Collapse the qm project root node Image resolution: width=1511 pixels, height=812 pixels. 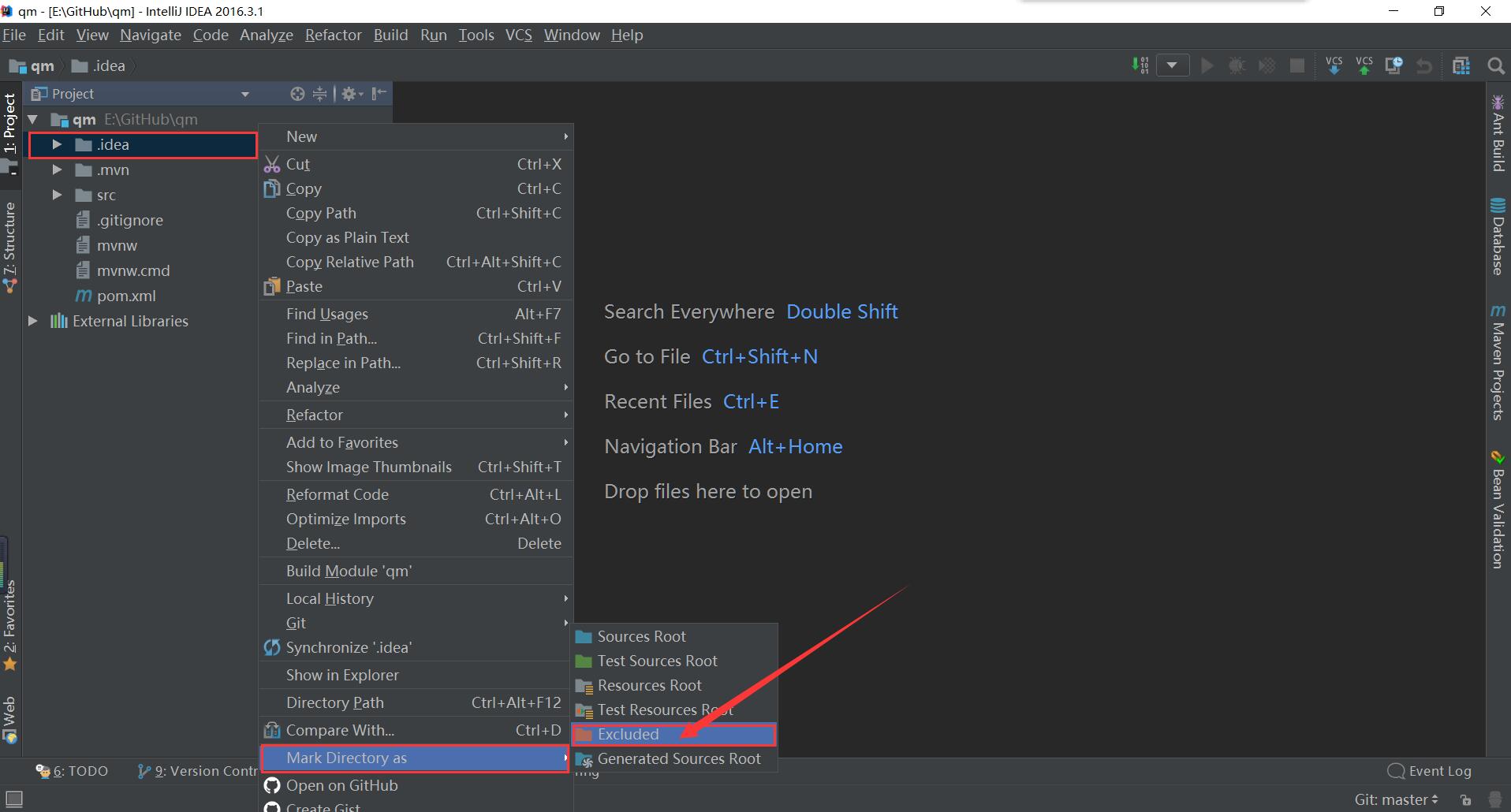(x=33, y=120)
